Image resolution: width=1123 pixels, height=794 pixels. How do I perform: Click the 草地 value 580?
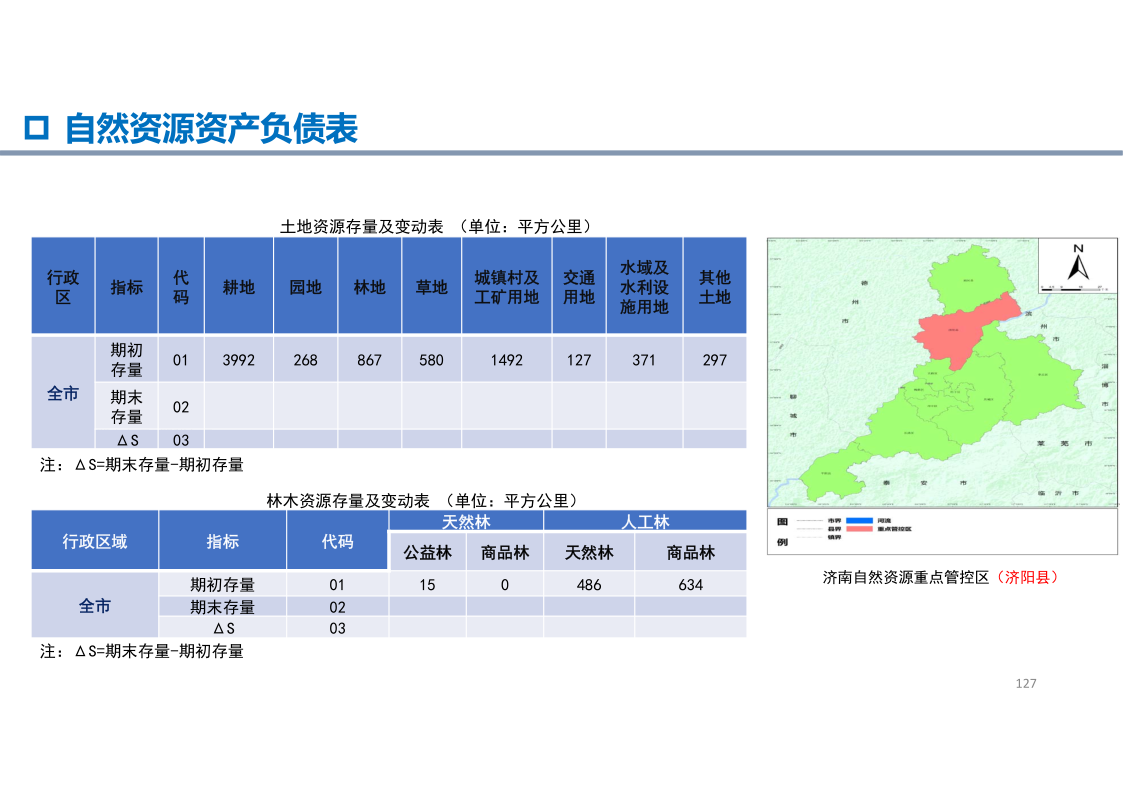coord(431,360)
